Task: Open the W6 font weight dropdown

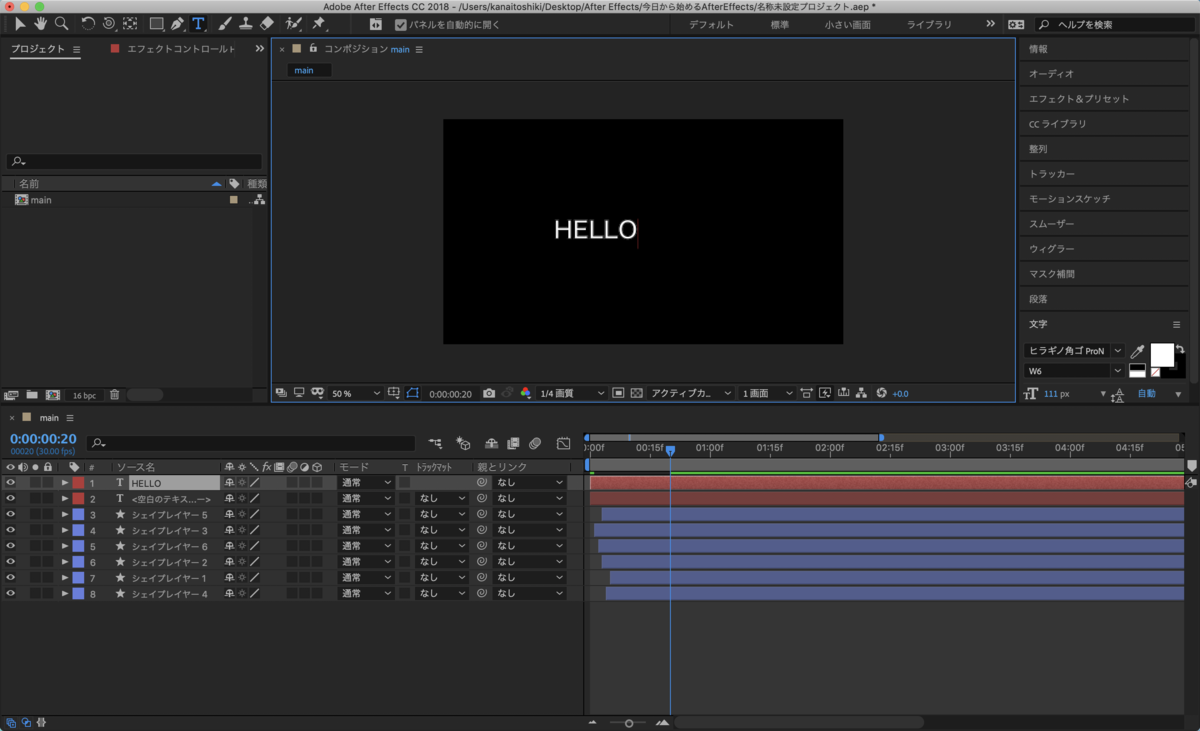Action: pos(1074,371)
